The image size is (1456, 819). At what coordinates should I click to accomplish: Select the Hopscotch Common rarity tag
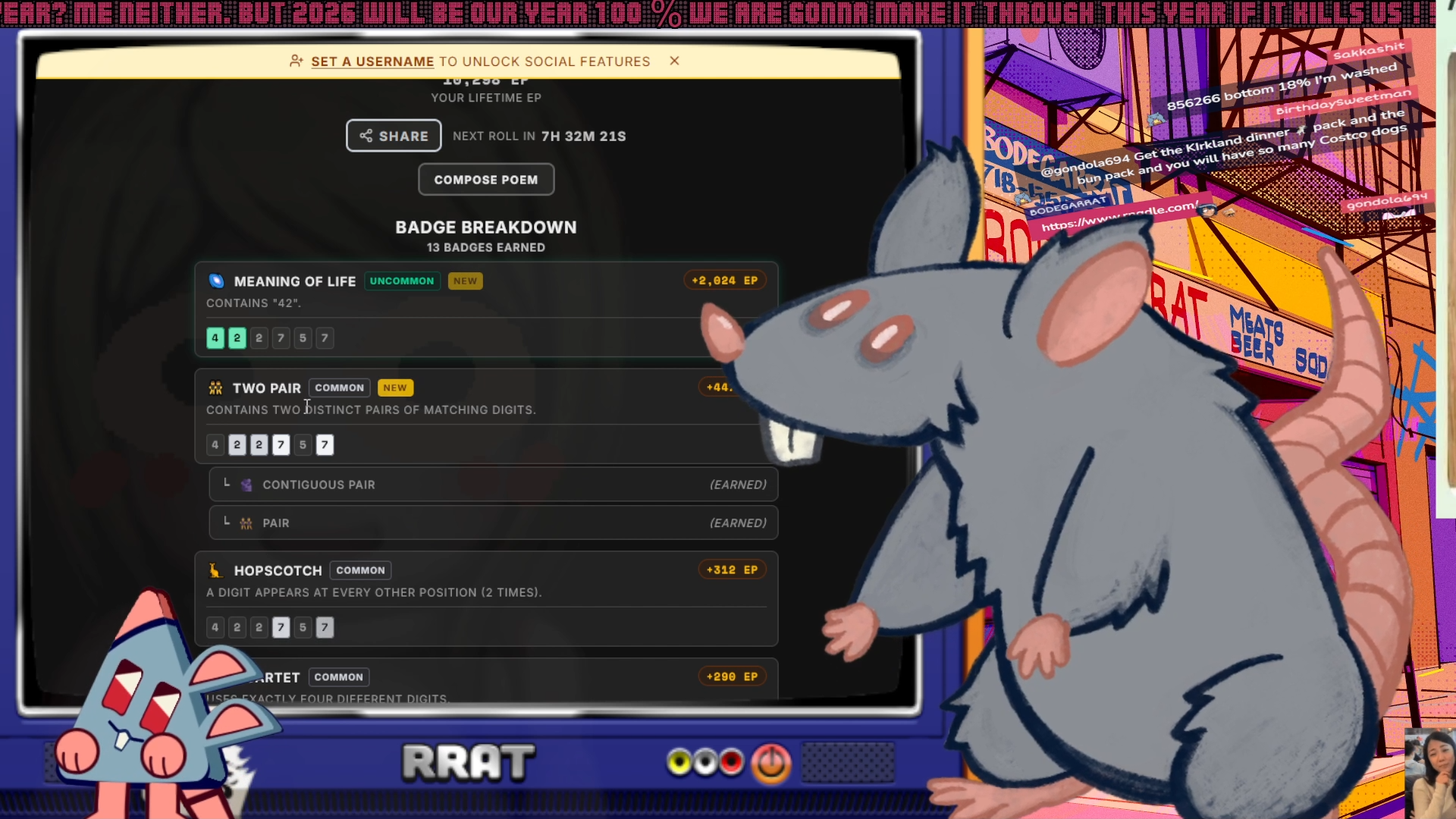click(x=360, y=570)
